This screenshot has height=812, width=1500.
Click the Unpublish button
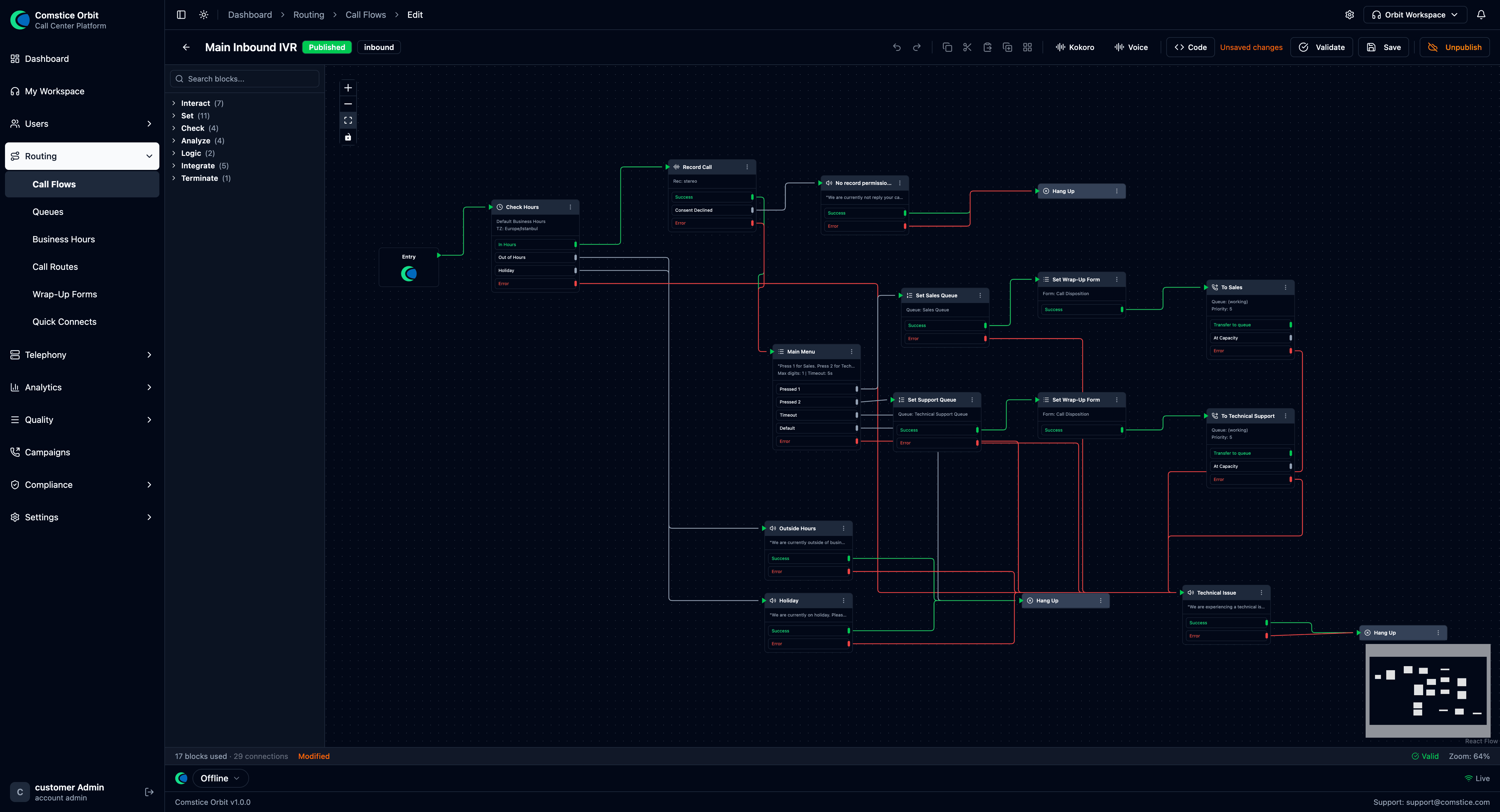click(x=1455, y=47)
